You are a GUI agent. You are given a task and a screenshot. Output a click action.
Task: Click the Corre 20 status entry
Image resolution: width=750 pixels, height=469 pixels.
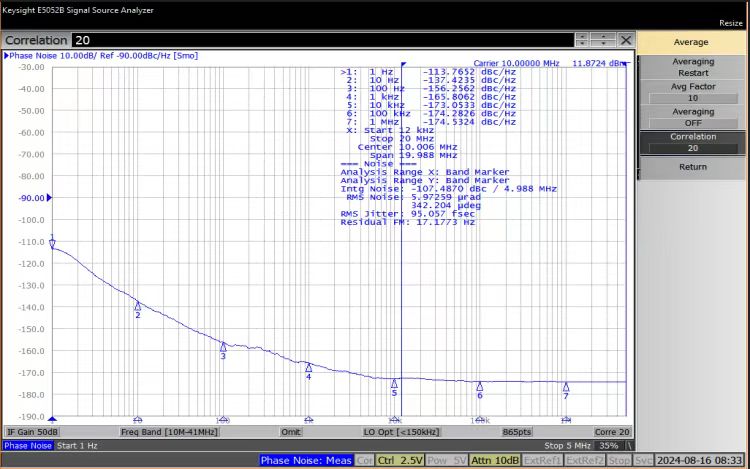[612, 432]
